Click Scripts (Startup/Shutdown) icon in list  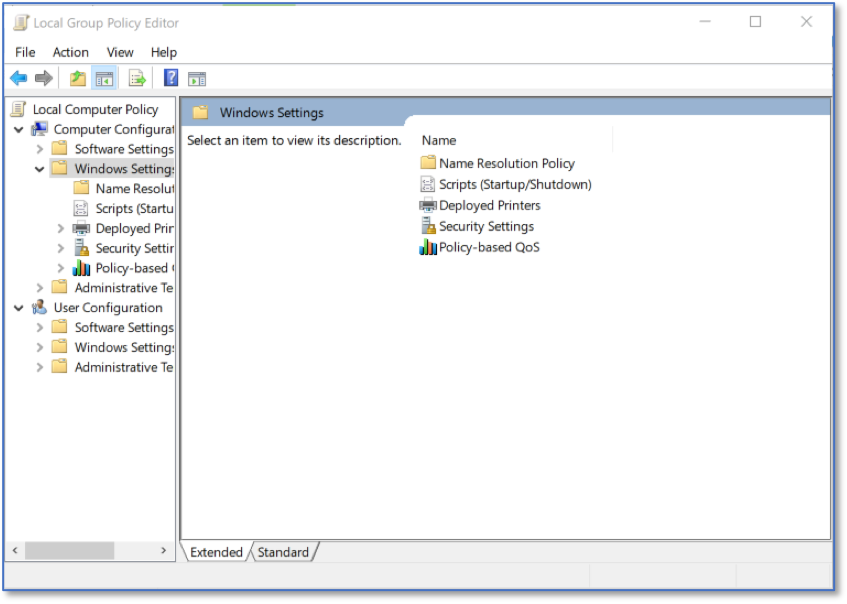tap(427, 184)
